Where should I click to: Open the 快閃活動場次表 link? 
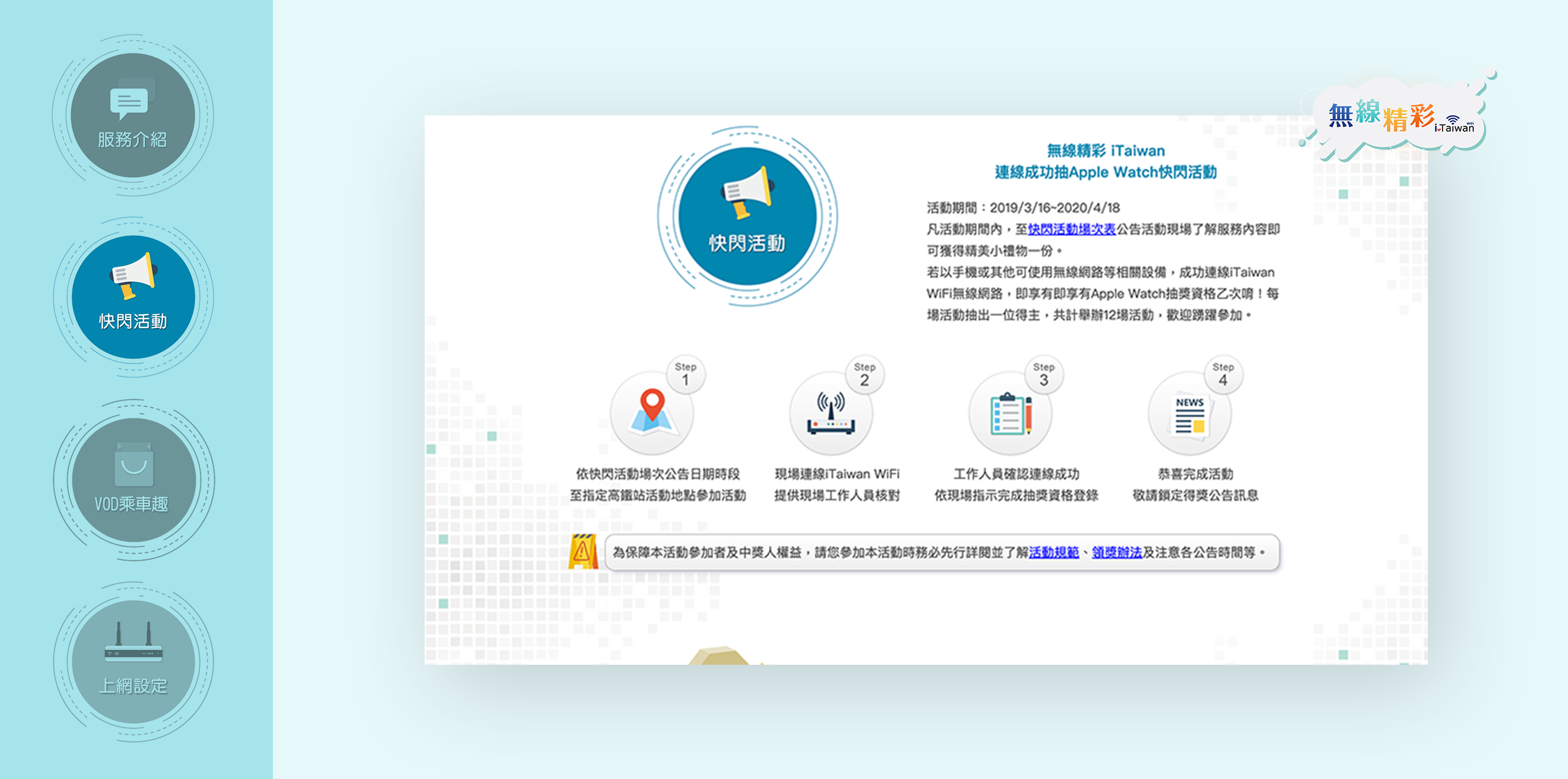(x=1071, y=229)
